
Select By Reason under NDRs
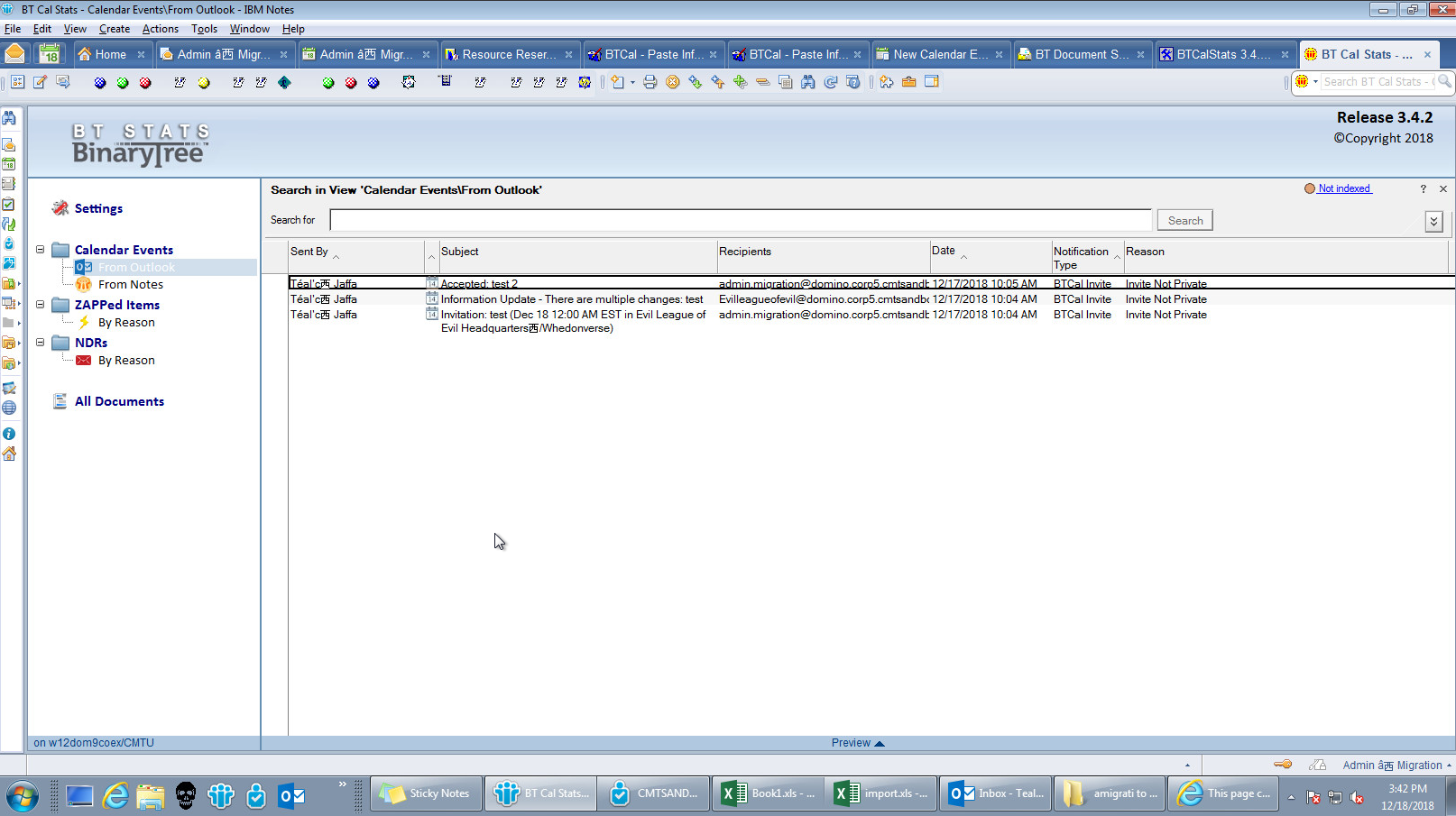pos(126,360)
